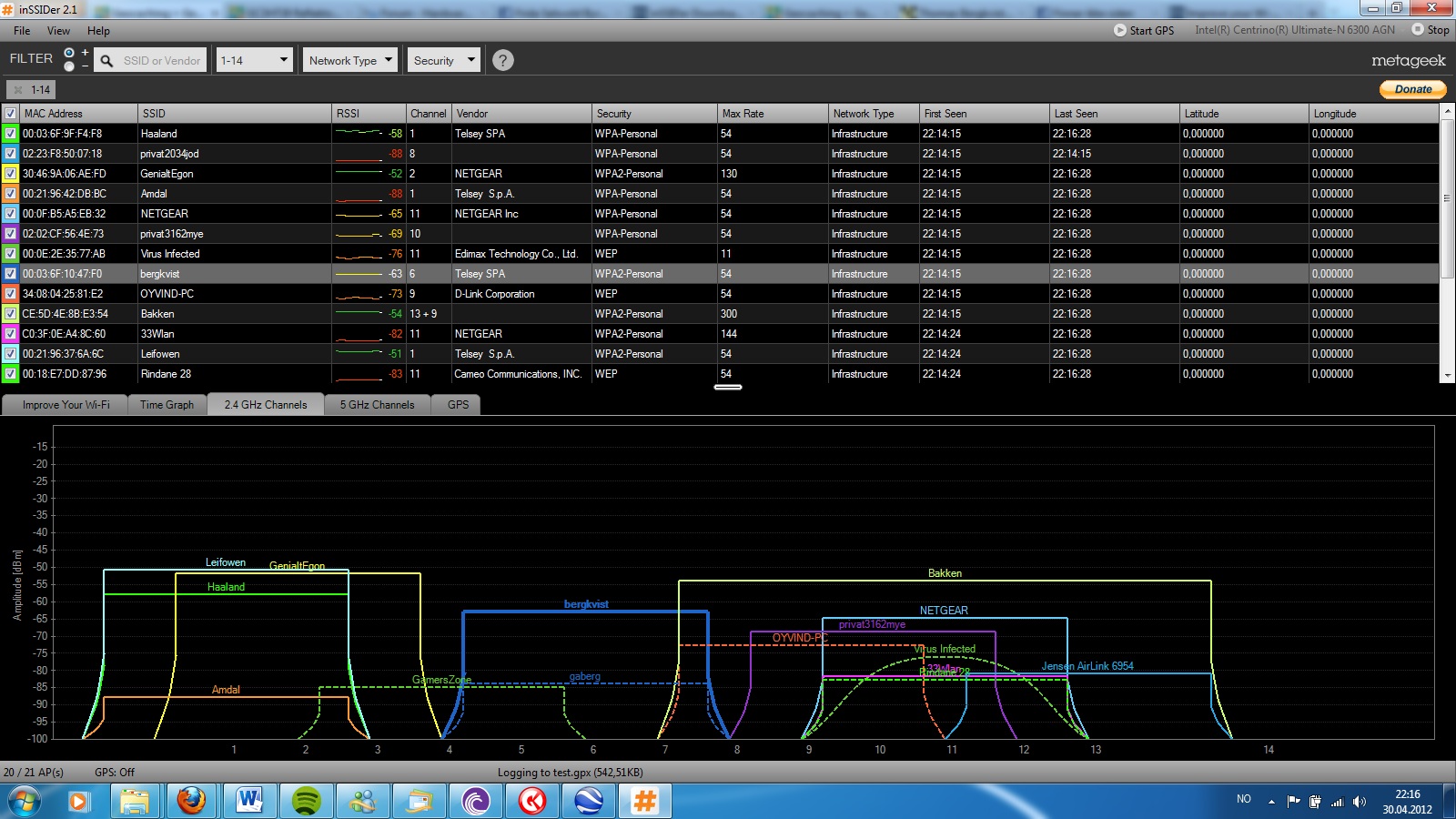
Task: Uncheck the Virus Infected network checkbox
Action: coord(11,254)
